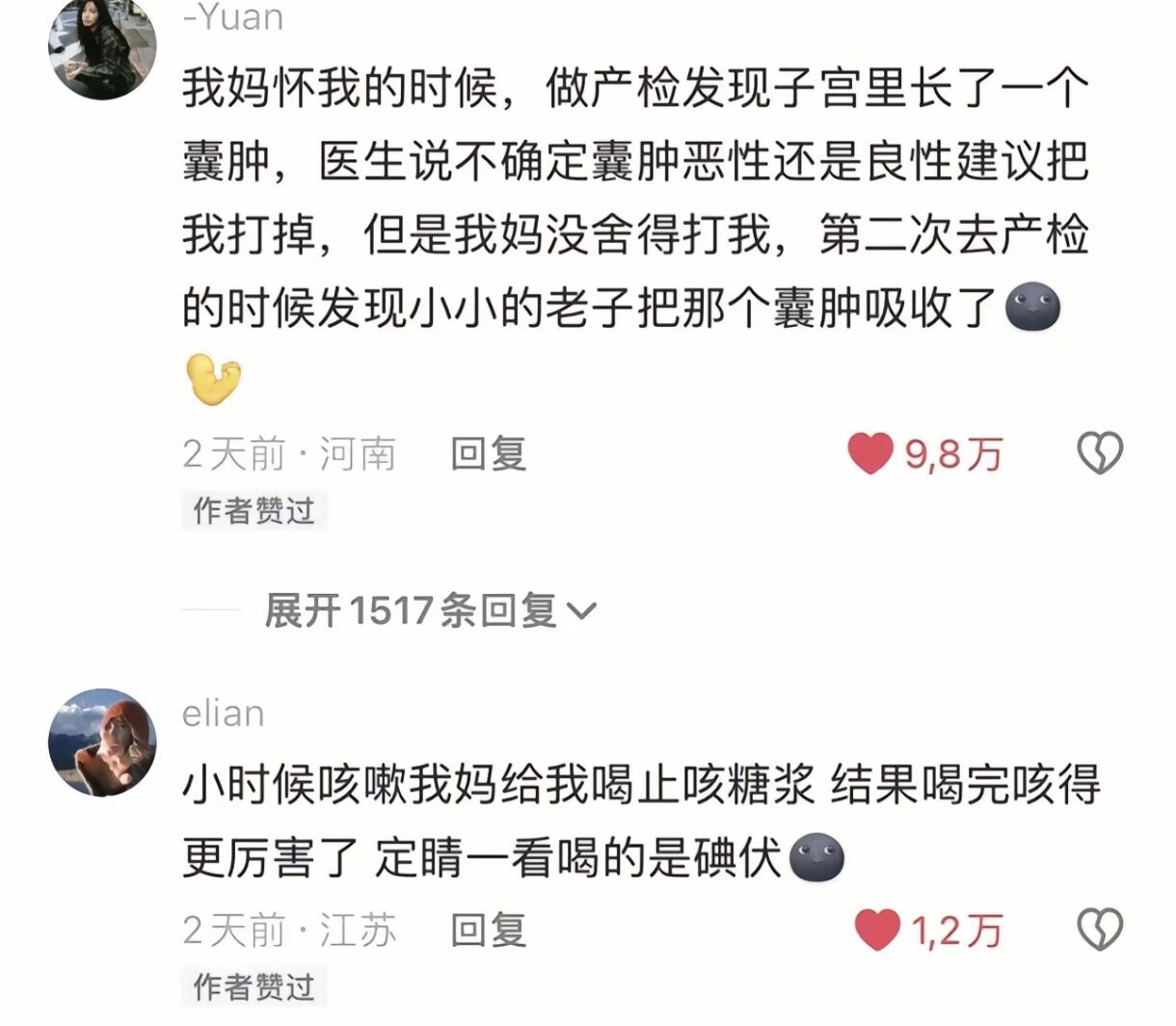Tap moon face emoji in Yuan's comment
1176x1026 pixels.
pyautogui.click(x=1032, y=309)
